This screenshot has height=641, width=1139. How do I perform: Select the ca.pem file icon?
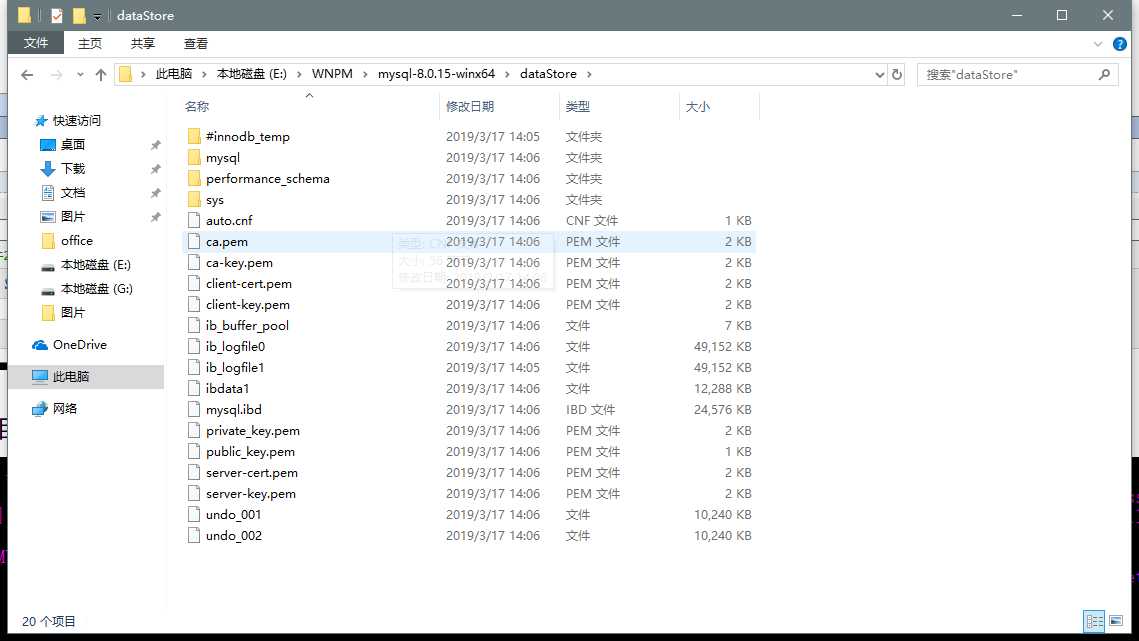(194, 241)
